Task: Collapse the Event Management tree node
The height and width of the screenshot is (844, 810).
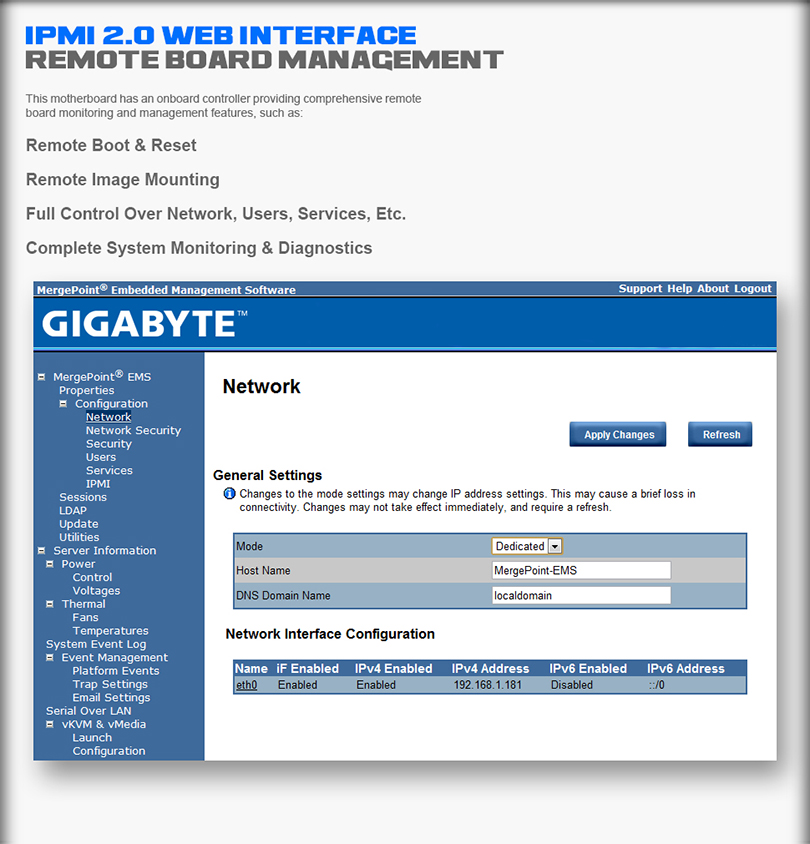Action: pos(50,657)
